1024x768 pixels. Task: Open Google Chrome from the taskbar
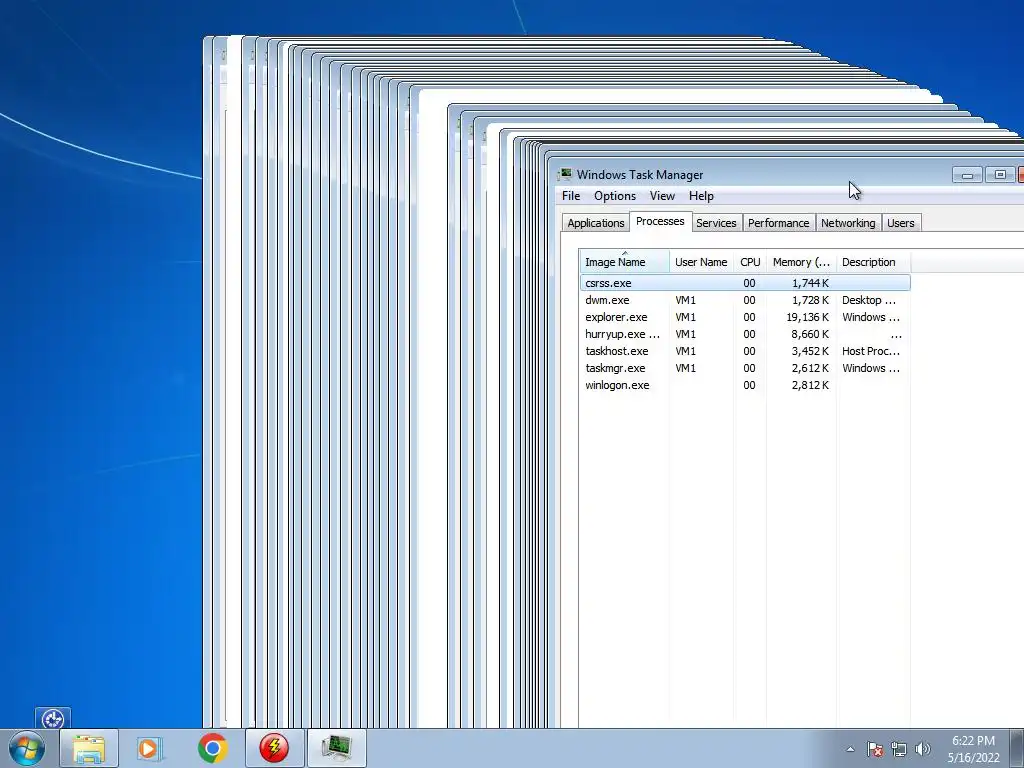point(212,748)
